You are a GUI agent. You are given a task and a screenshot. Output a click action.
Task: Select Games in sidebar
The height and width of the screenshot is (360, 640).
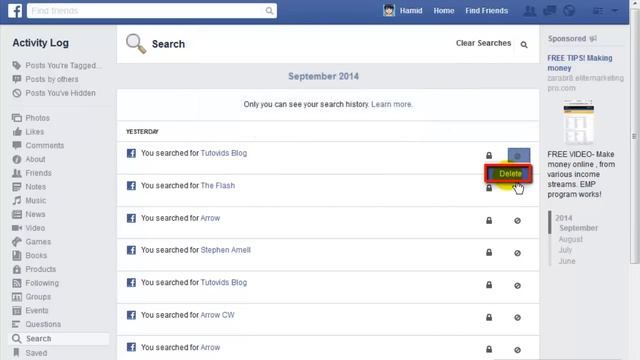(x=31, y=242)
